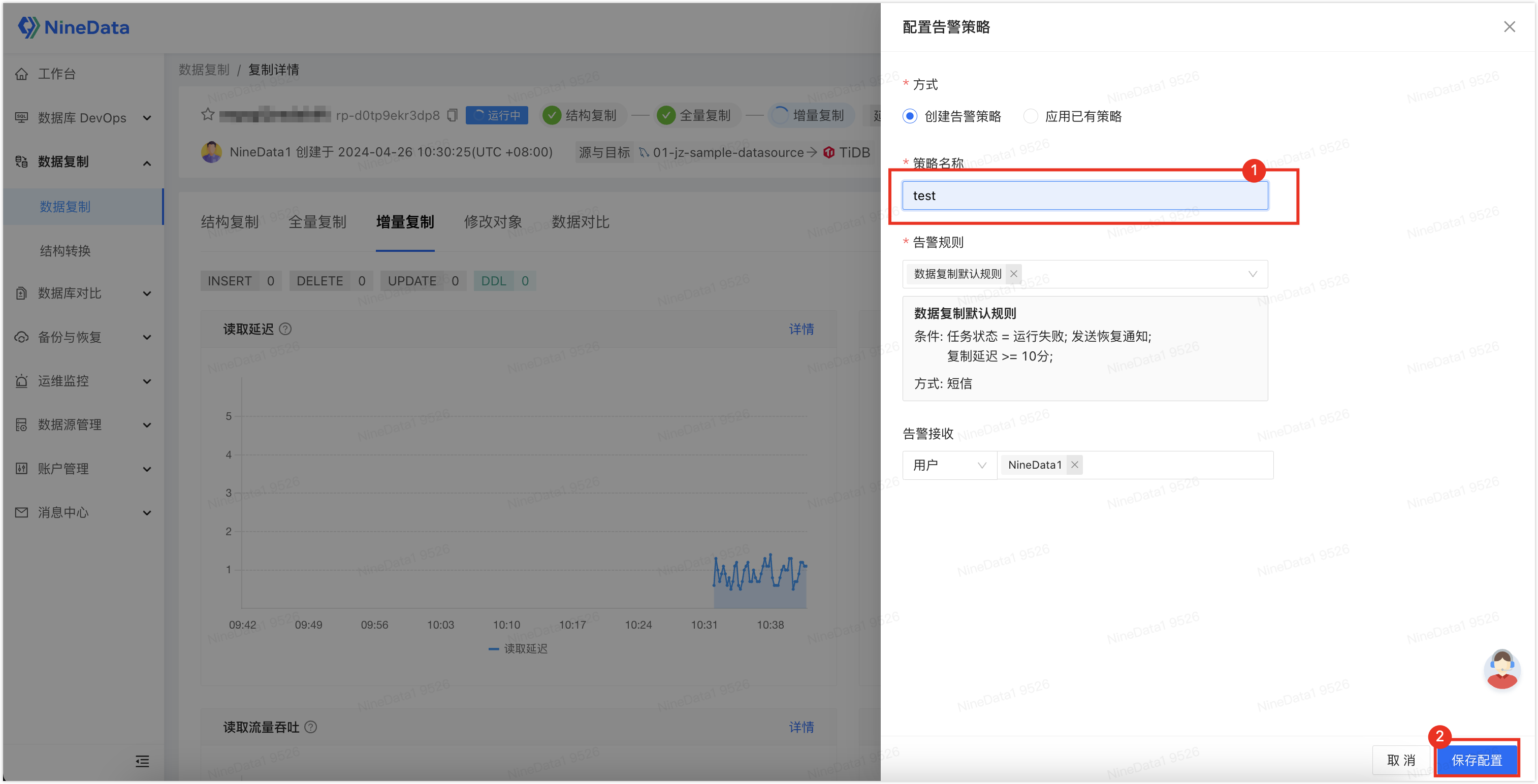Copy the task ID rp-d0tp9ekr3dp8
The height and width of the screenshot is (784, 1538).
[453, 115]
